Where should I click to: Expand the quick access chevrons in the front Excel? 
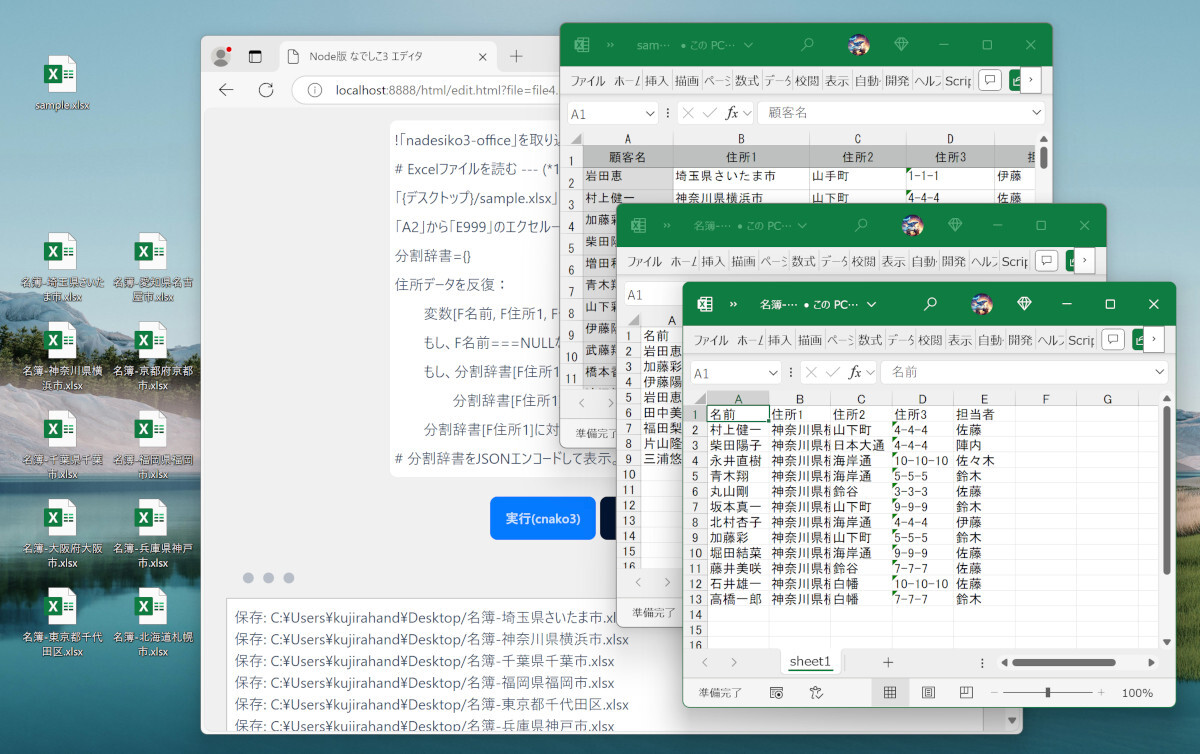click(x=733, y=304)
